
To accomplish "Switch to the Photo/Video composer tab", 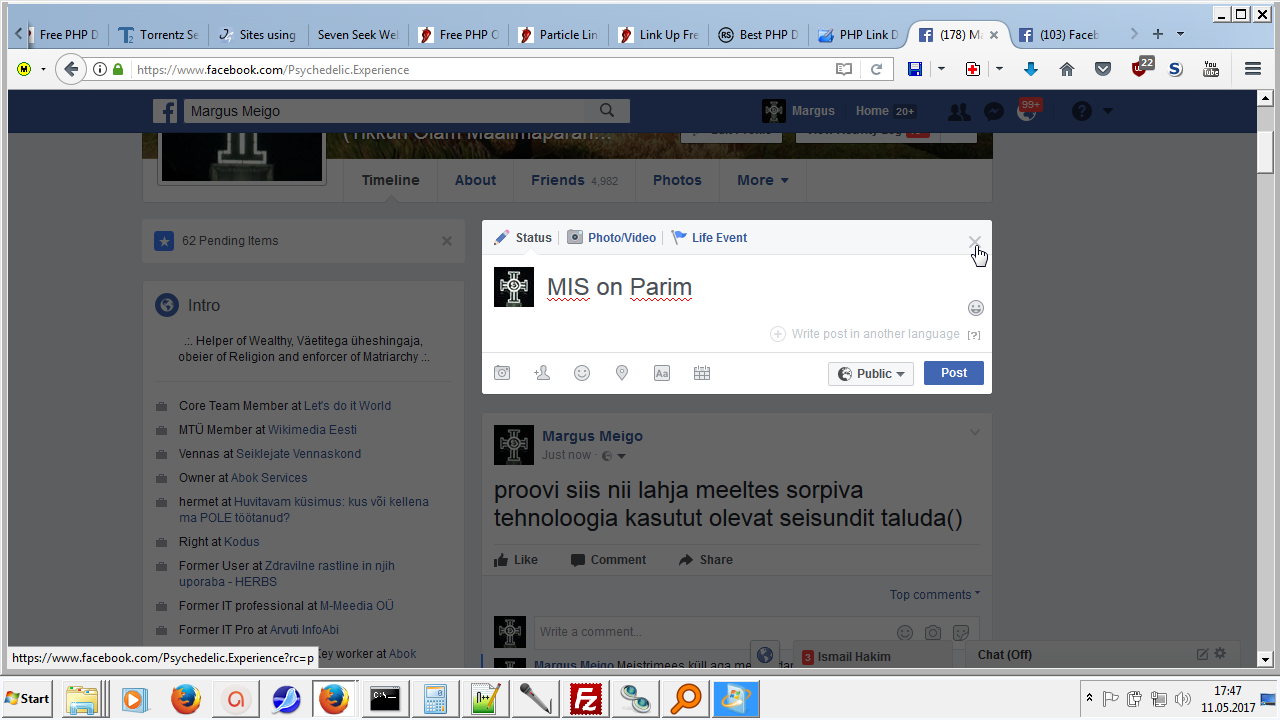I will (612, 238).
